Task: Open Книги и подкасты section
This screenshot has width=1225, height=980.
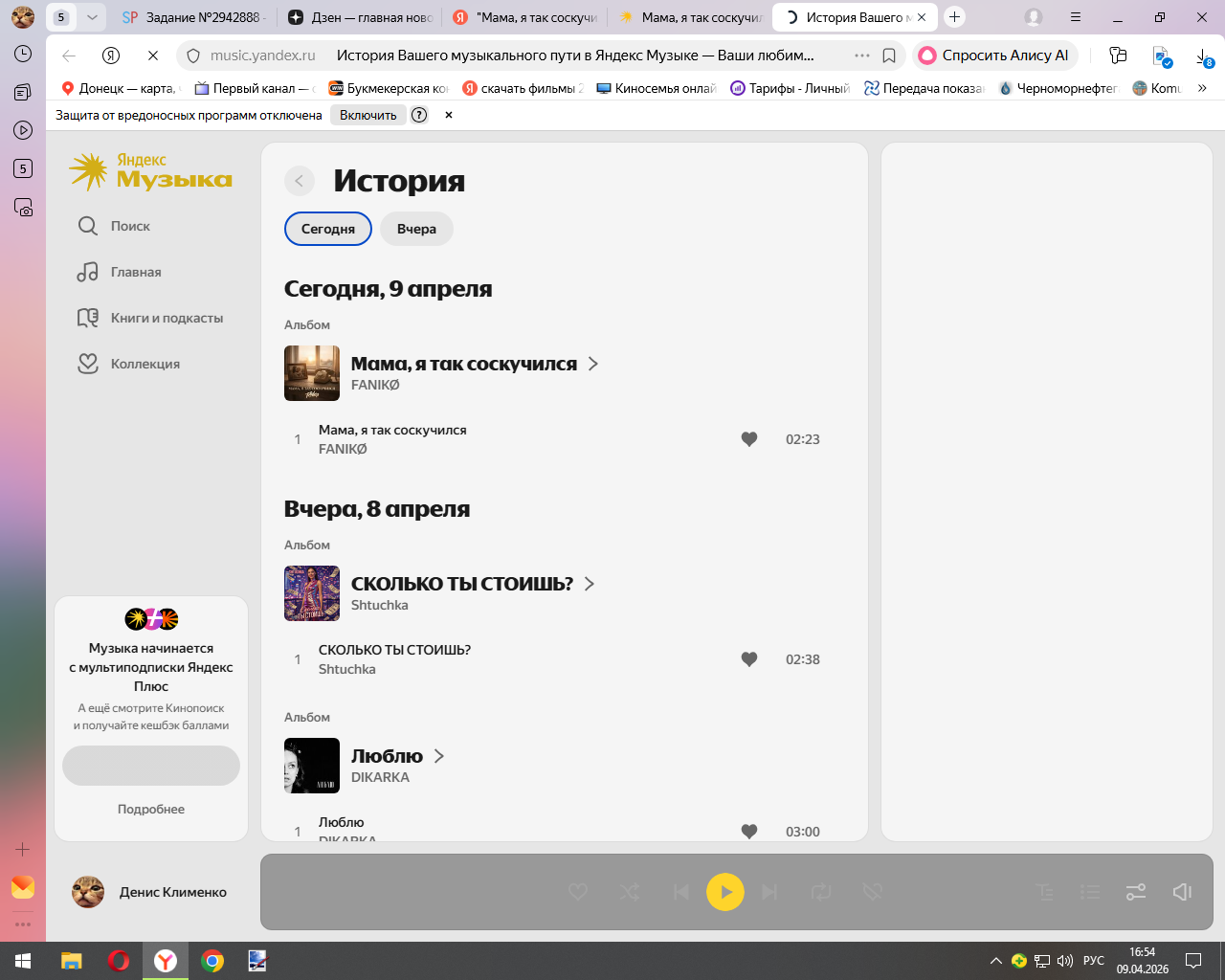Action: pos(150,318)
